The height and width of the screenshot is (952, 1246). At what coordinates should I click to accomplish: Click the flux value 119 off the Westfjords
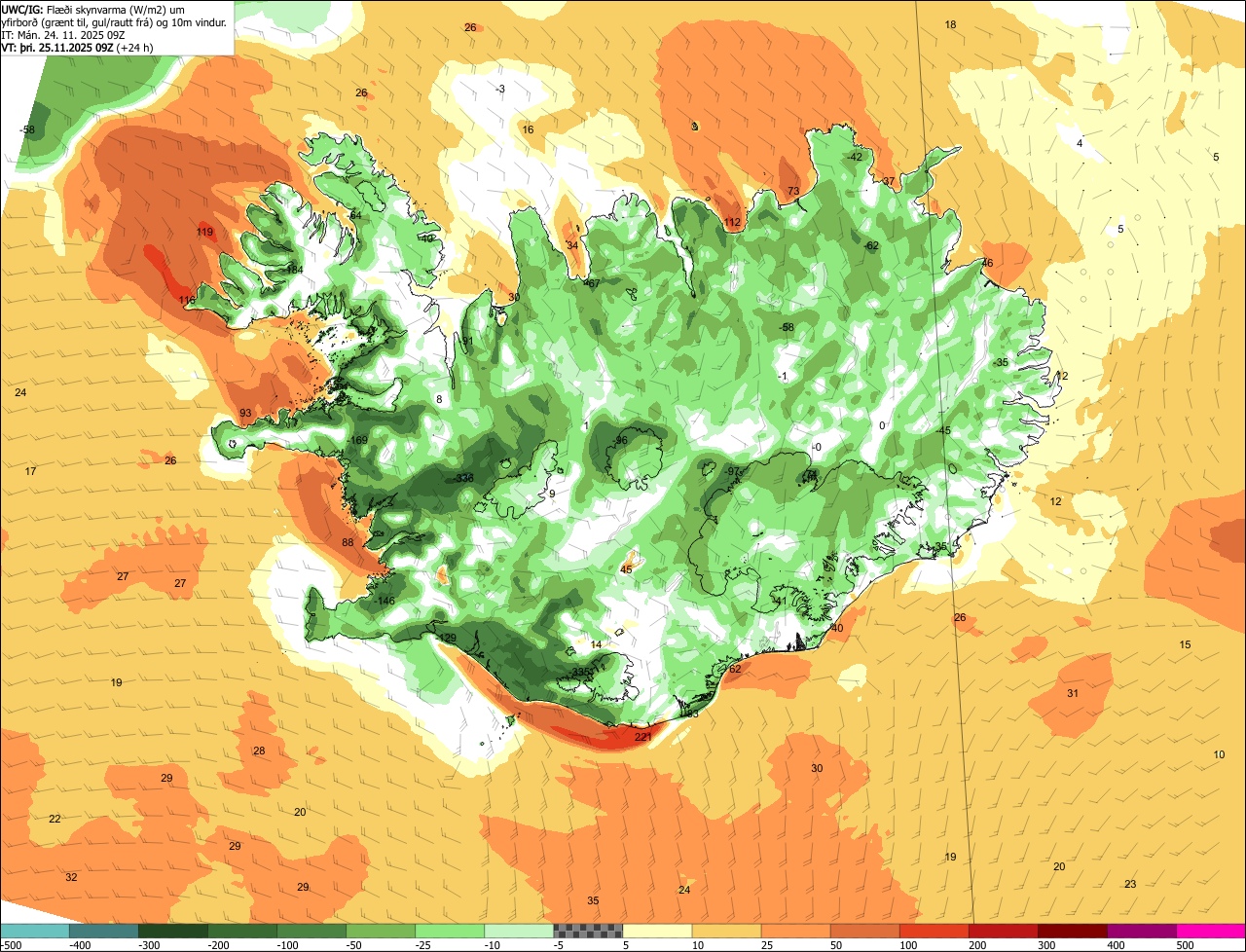point(204,232)
